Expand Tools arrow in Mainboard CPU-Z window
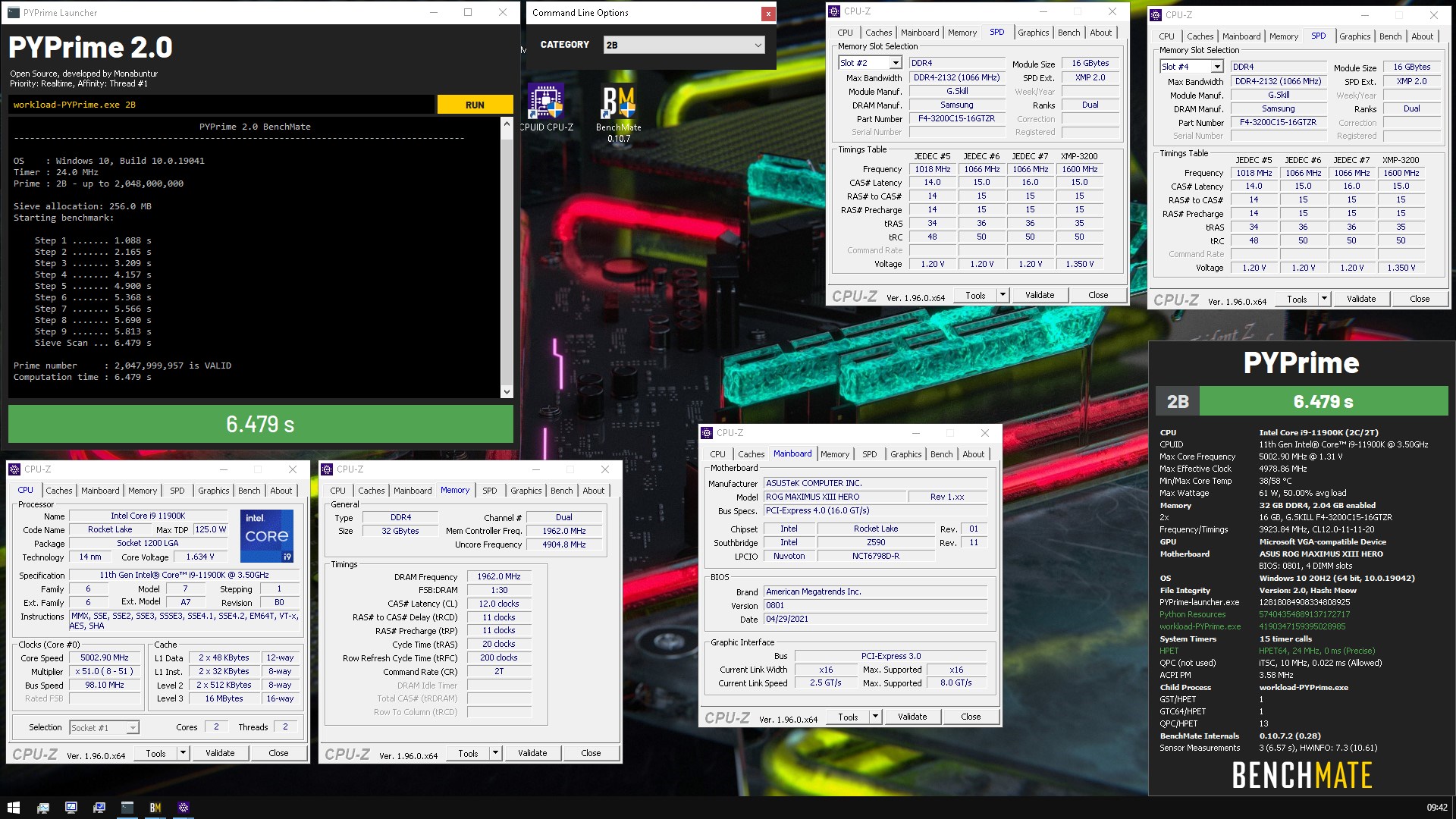This screenshot has width=1456, height=819. [x=875, y=717]
